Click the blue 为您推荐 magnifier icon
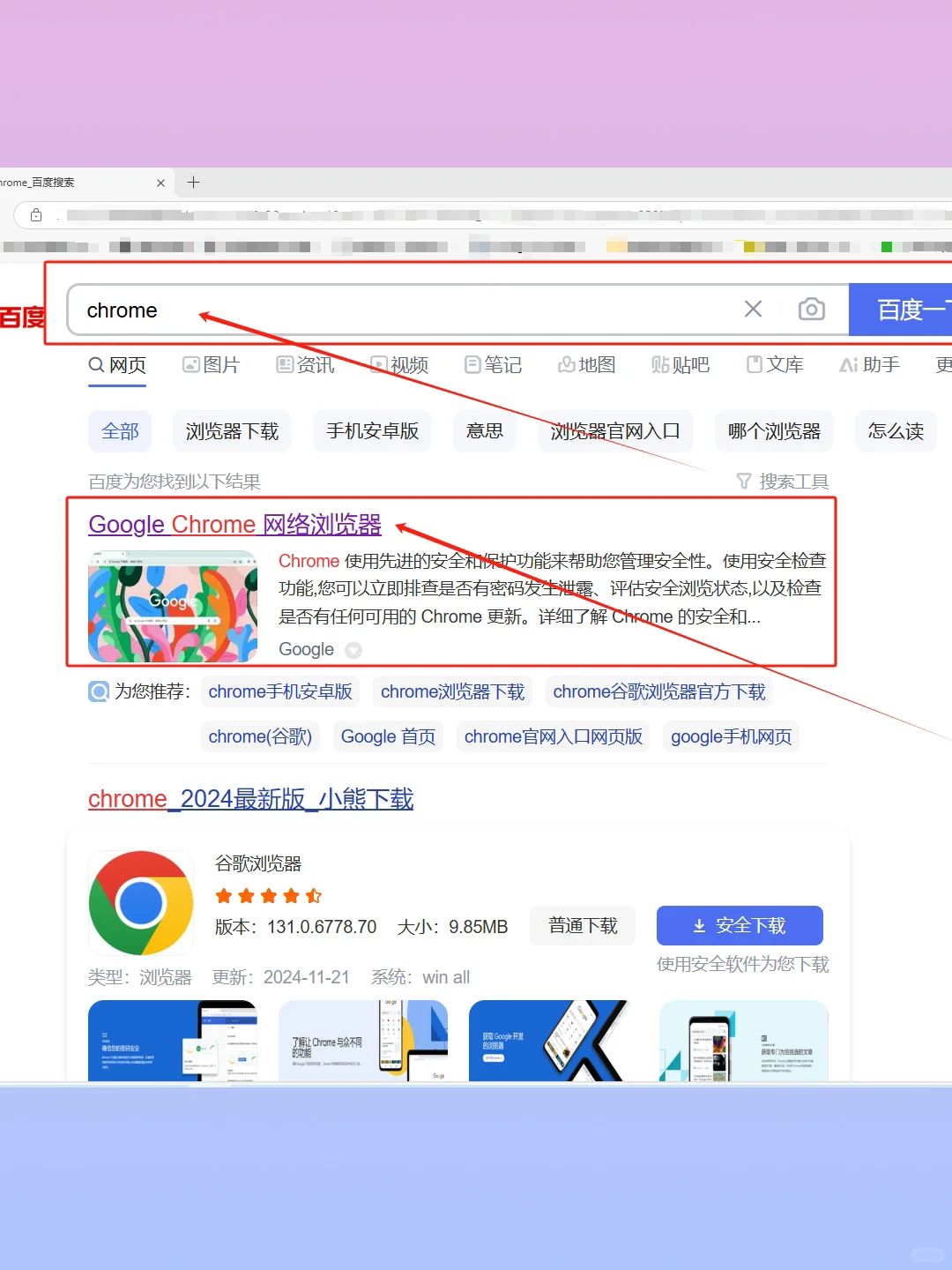This screenshot has height=1270, width=952. pyautogui.click(x=99, y=691)
